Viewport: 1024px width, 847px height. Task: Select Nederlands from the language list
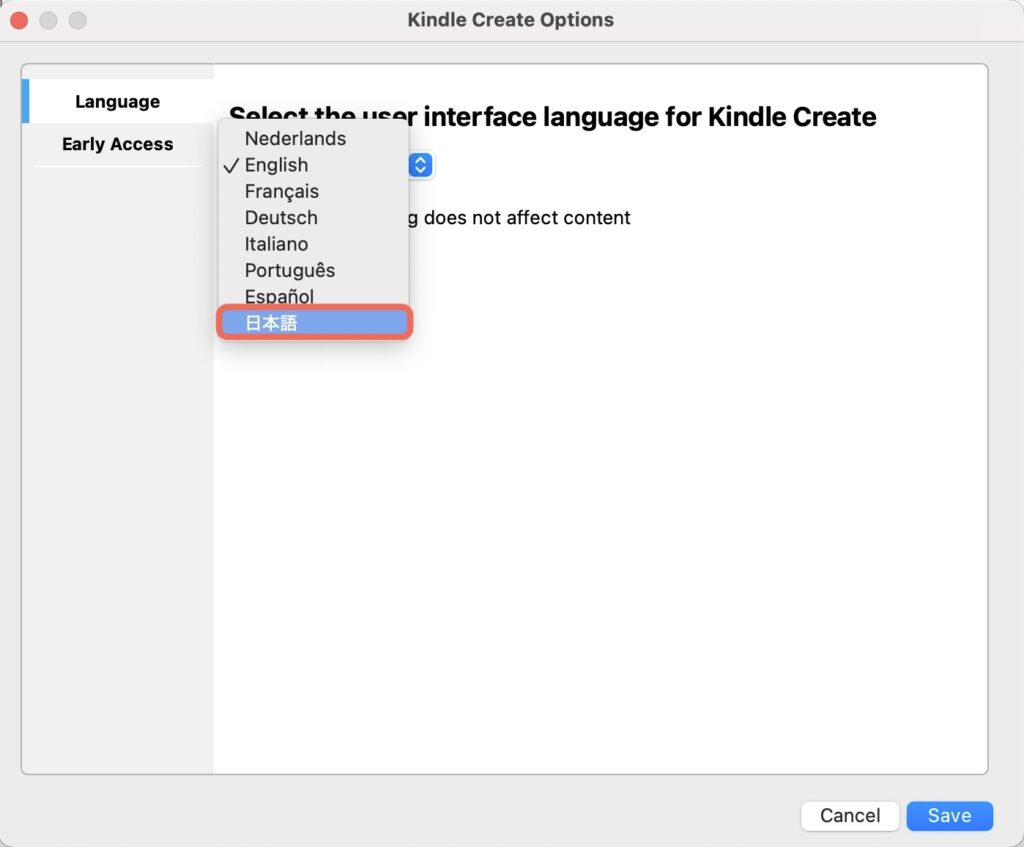(x=295, y=139)
